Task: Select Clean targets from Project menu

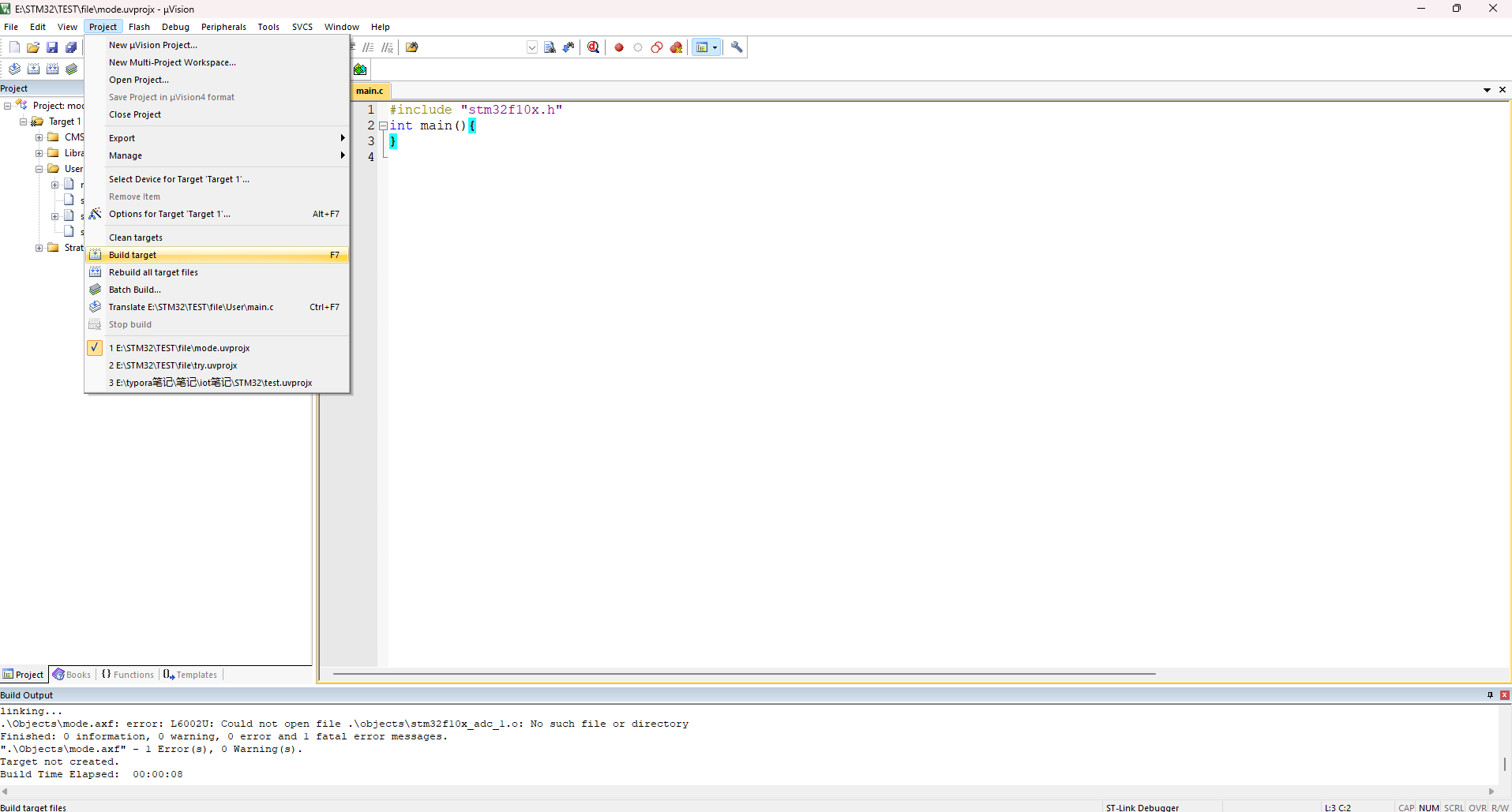Action: (136, 238)
